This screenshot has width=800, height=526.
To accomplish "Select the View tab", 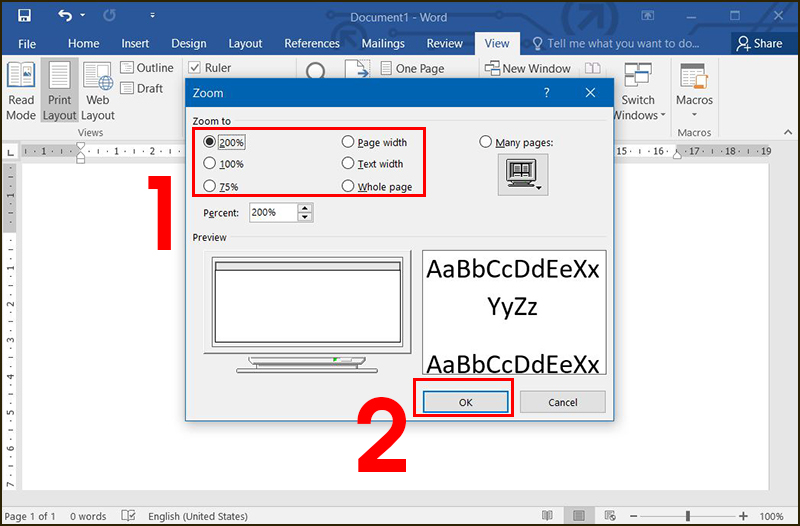I will [497, 43].
